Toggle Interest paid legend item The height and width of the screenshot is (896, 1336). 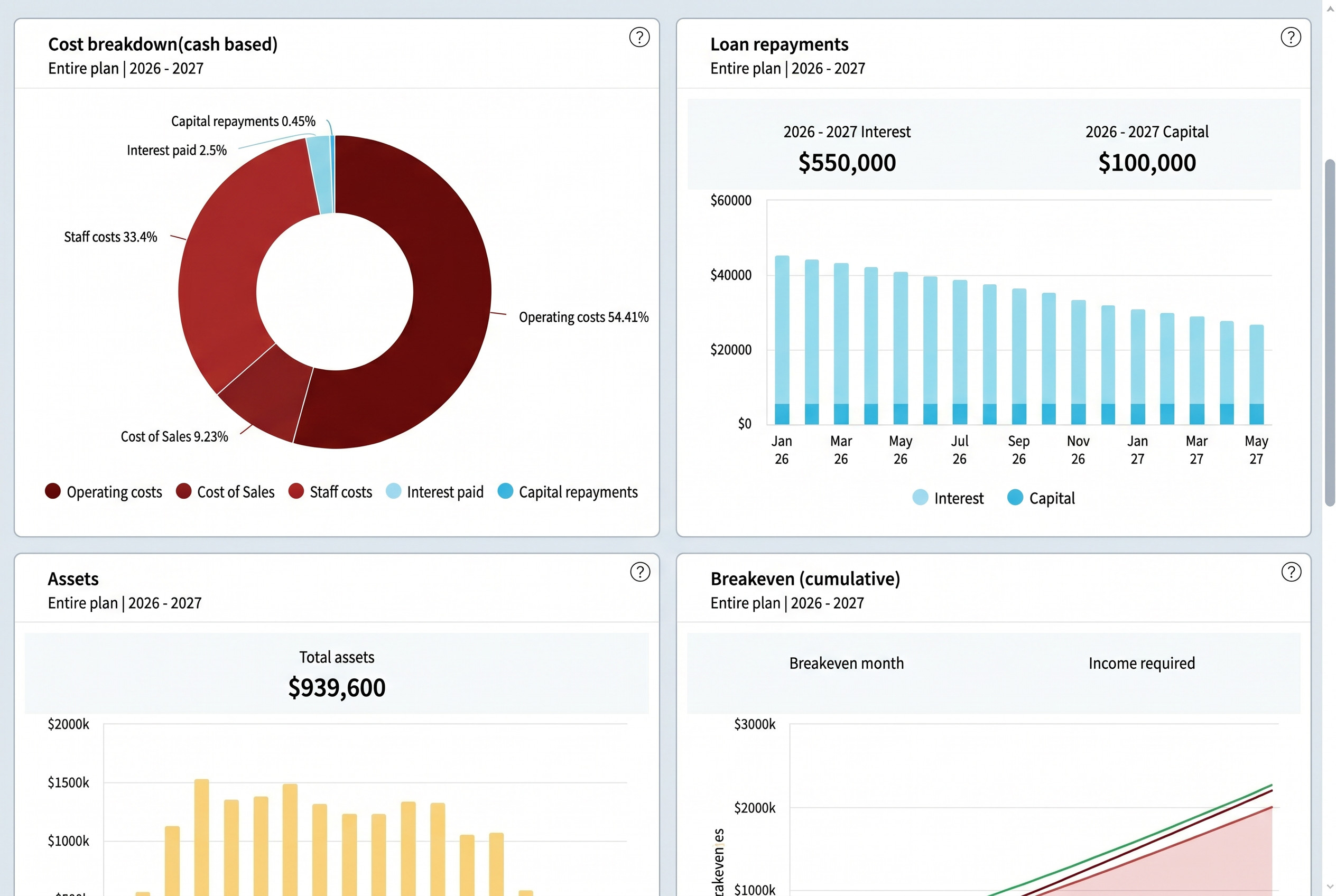434,491
